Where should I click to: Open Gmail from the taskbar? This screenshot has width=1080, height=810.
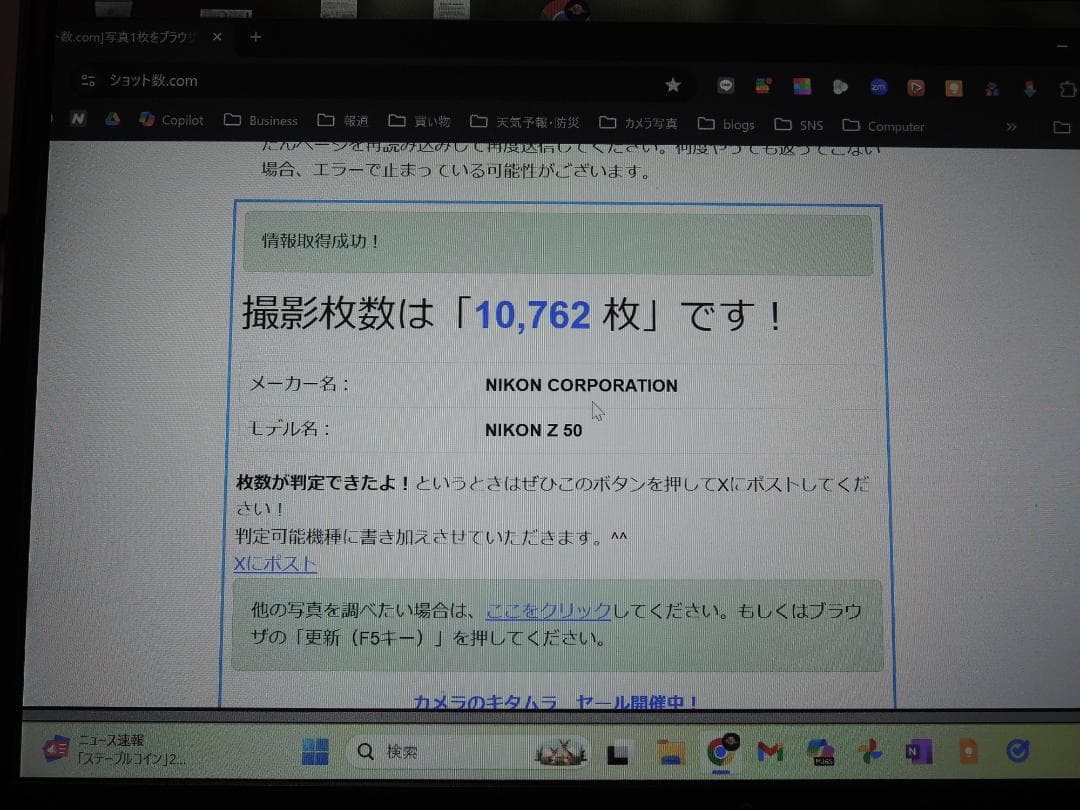769,750
